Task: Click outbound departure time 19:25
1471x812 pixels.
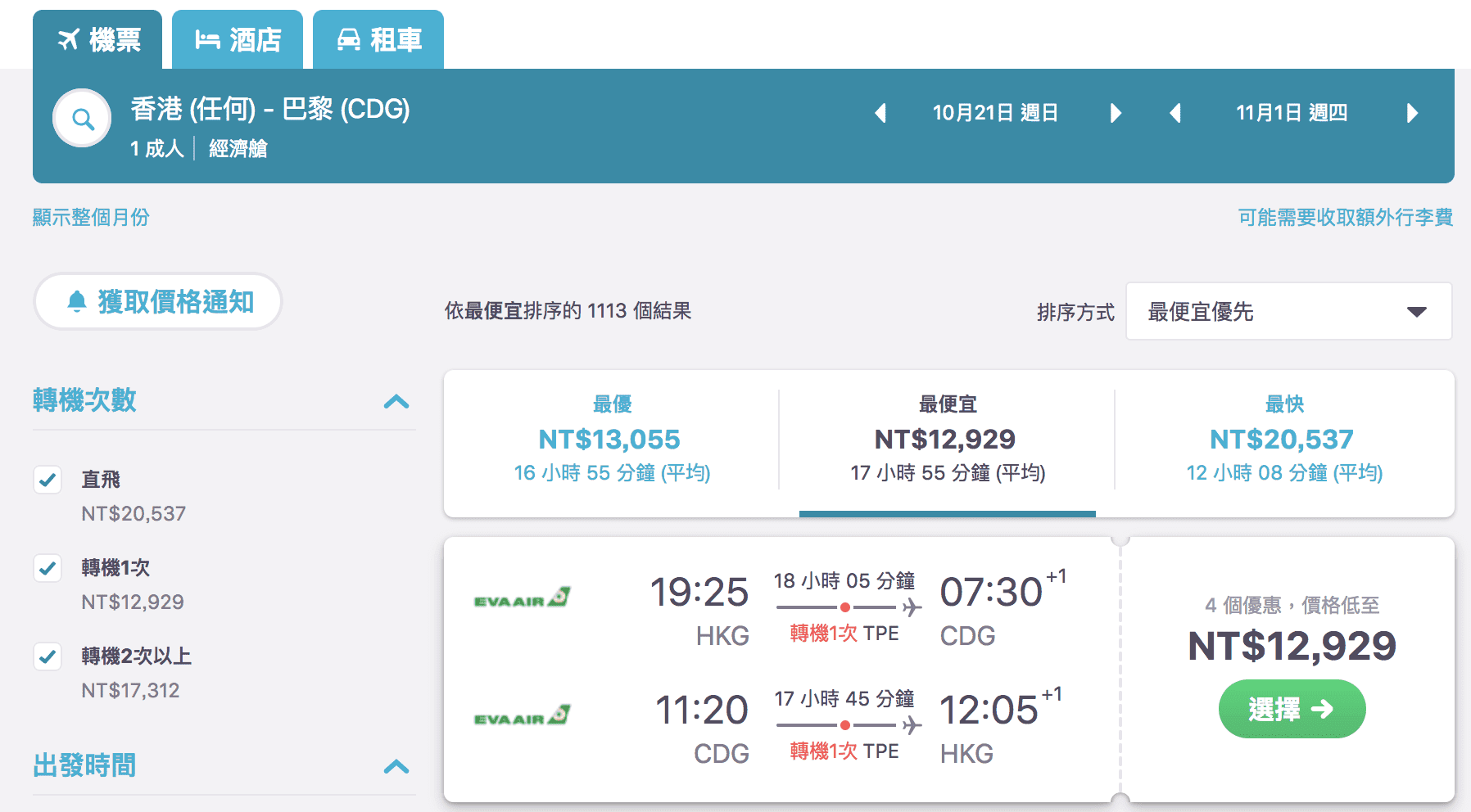Action: 699,592
